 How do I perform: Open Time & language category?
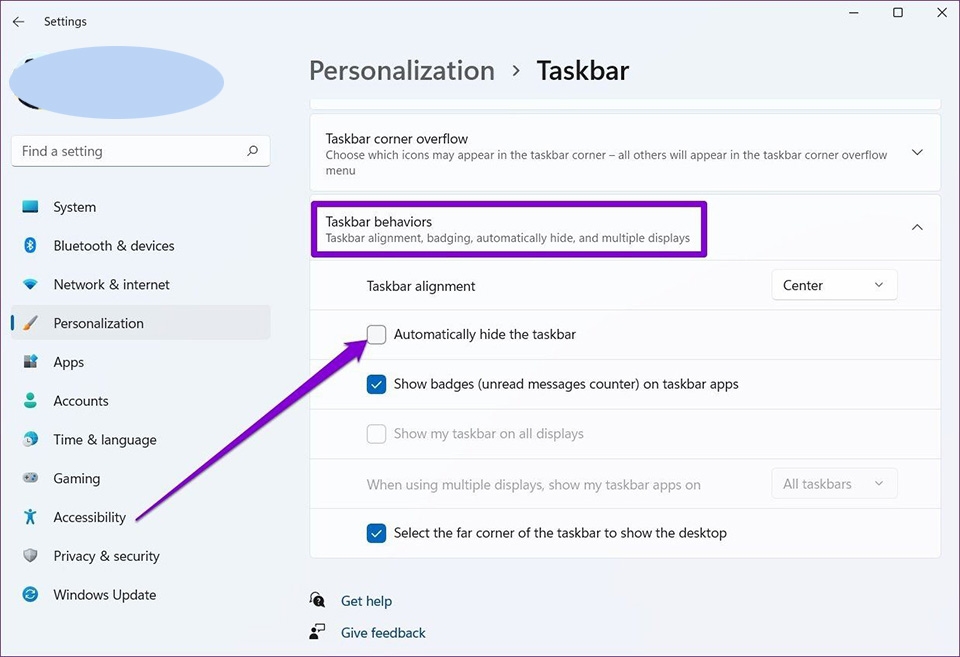140,439
